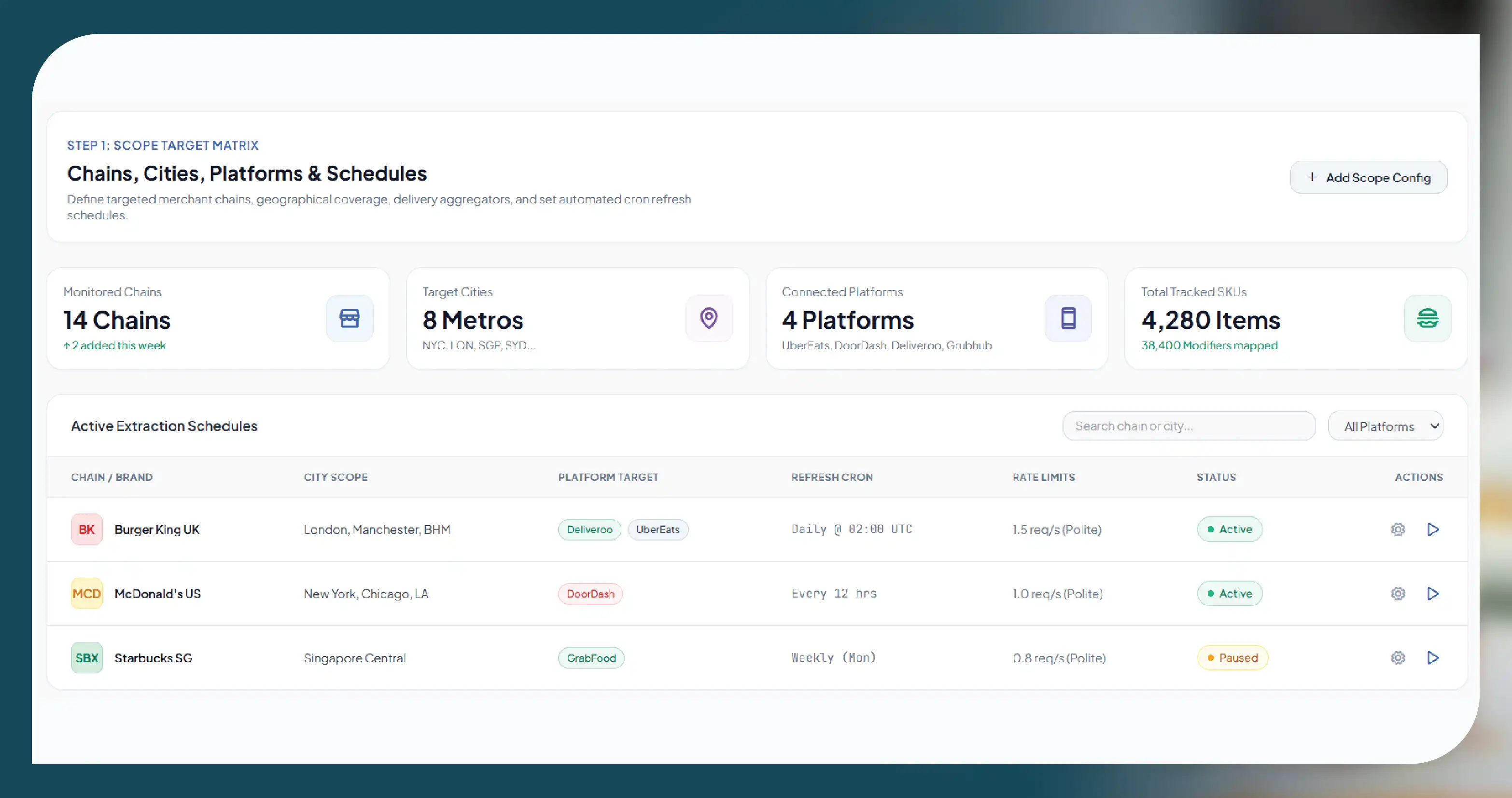1512x798 pixels.
Task: Click the Chain / Brand column header
Action: pos(112,477)
